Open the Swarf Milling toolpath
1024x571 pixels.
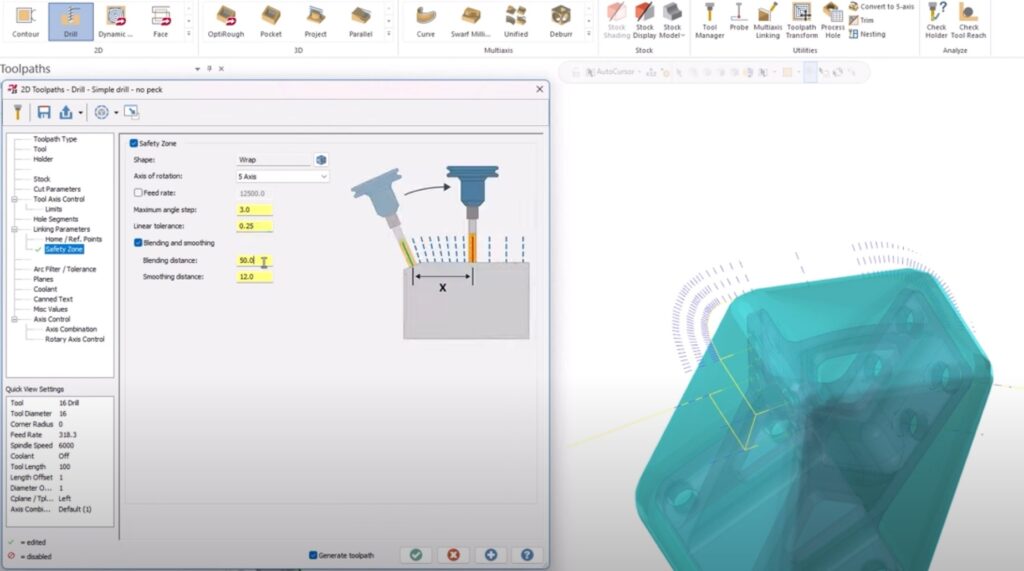pos(470,21)
